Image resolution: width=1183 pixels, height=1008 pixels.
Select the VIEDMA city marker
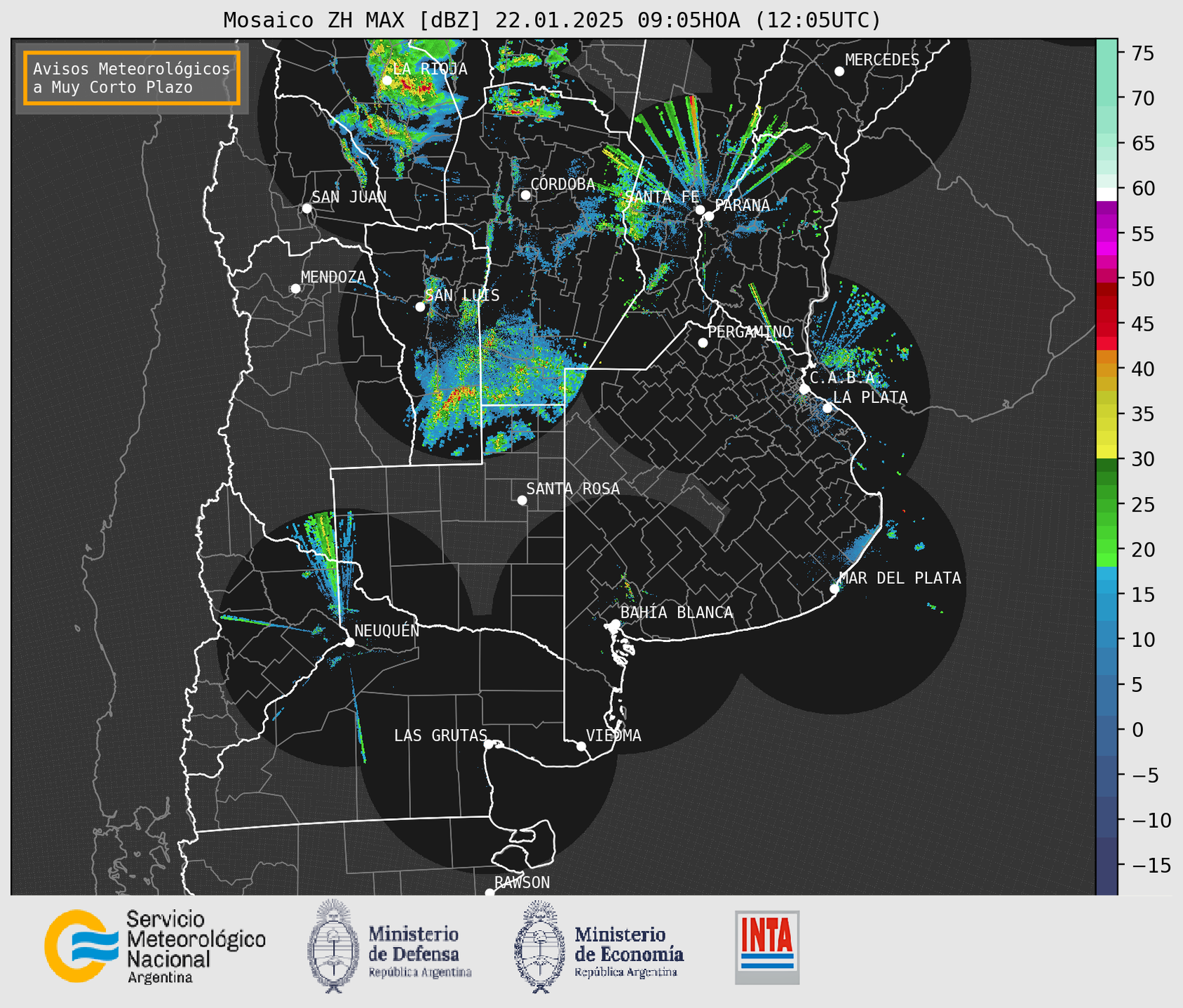581,746
